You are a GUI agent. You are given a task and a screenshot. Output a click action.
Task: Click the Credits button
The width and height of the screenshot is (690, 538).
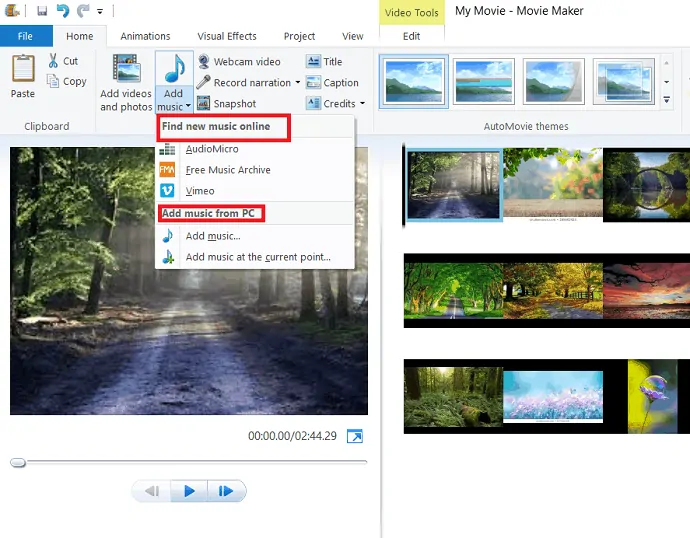pos(331,104)
